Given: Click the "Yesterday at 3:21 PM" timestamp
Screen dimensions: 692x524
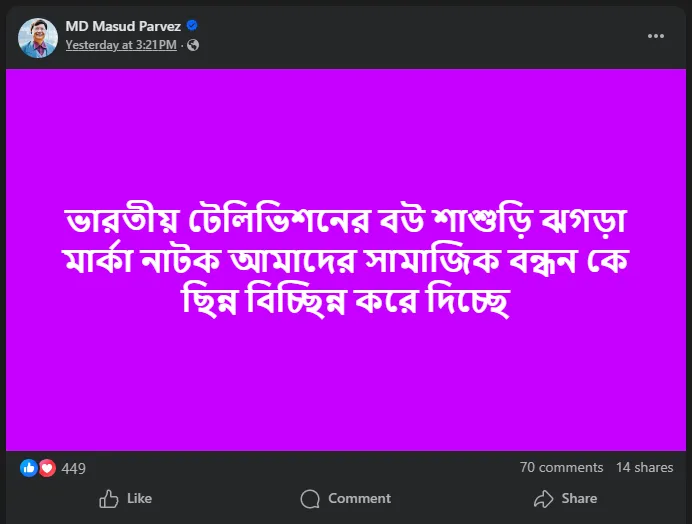Looking at the screenshot, I should pyautogui.click(x=120, y=45).
